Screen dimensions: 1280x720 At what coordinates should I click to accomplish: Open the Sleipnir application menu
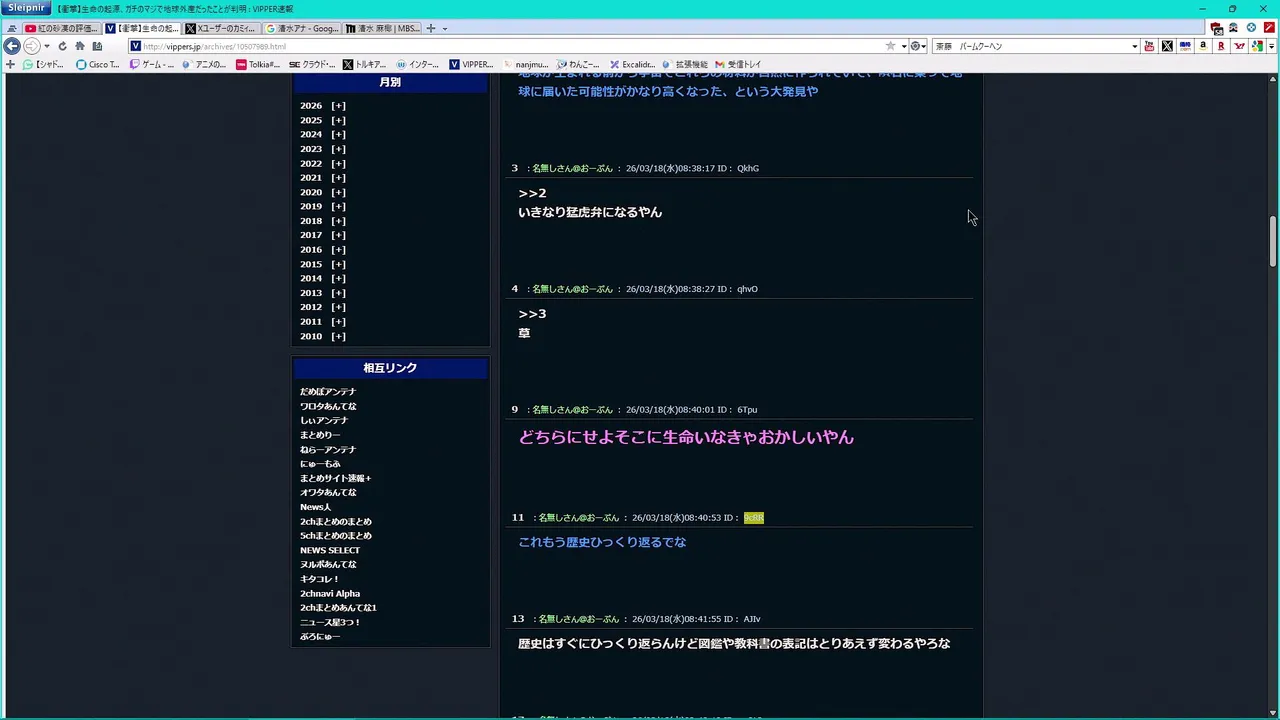[26, 8]
